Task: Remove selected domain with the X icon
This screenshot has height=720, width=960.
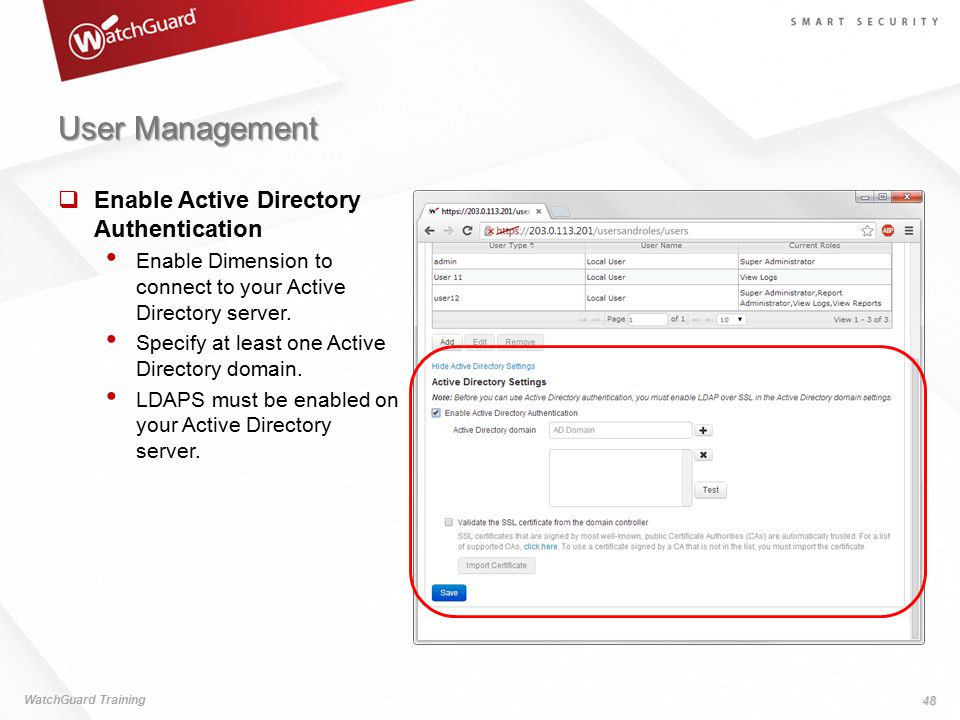Action: pos(703,455)
